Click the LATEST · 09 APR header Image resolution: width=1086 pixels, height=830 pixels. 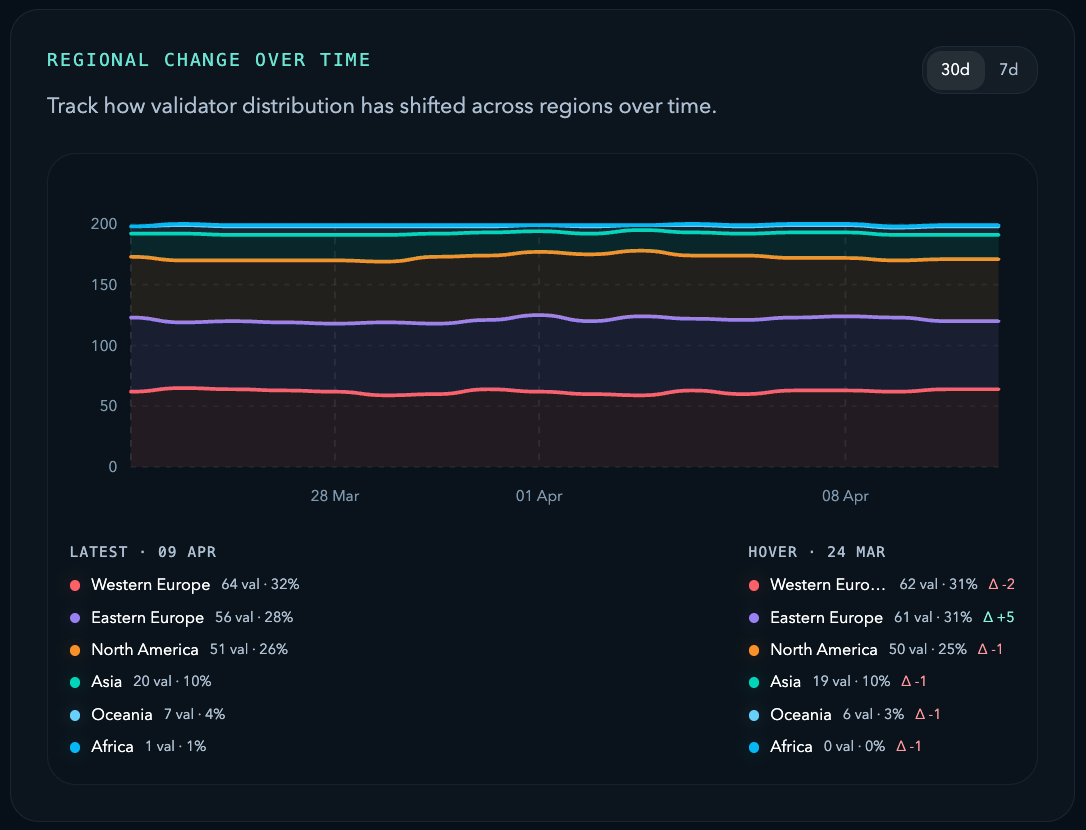tap(143, 551)
